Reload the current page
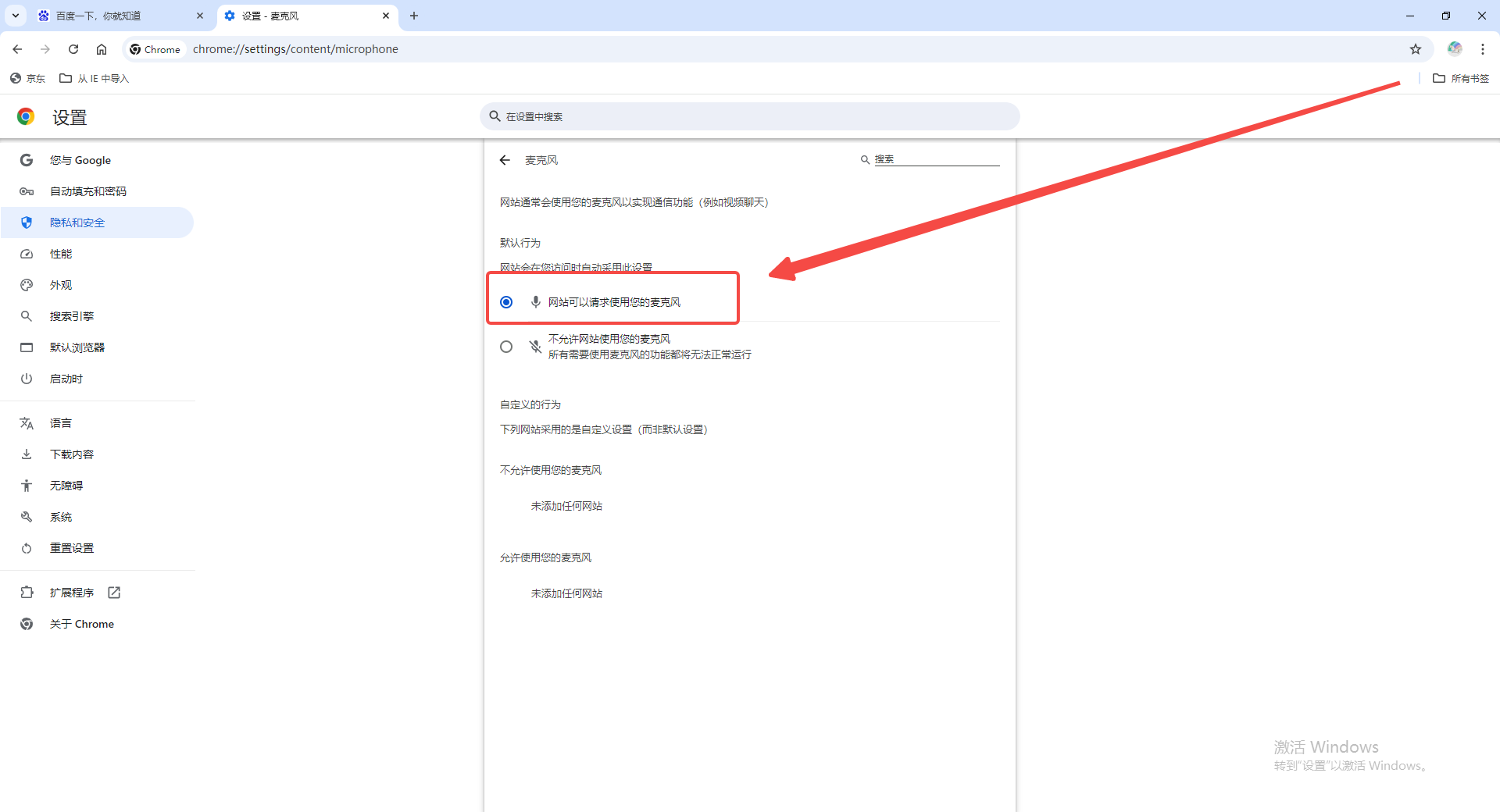 tap(73, 49)
